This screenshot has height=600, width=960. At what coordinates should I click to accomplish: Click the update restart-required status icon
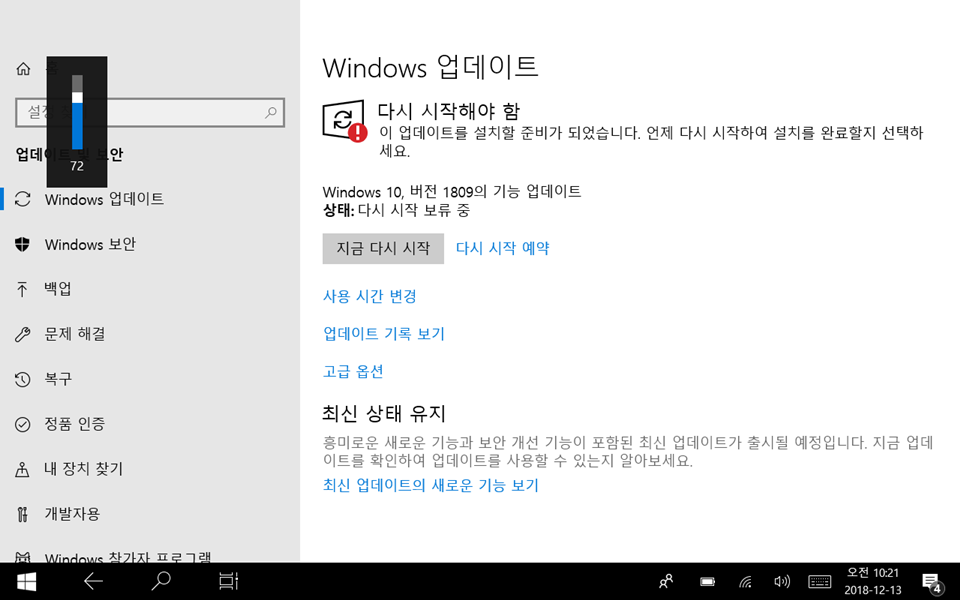pyautogui.click(x=345, y=121)
